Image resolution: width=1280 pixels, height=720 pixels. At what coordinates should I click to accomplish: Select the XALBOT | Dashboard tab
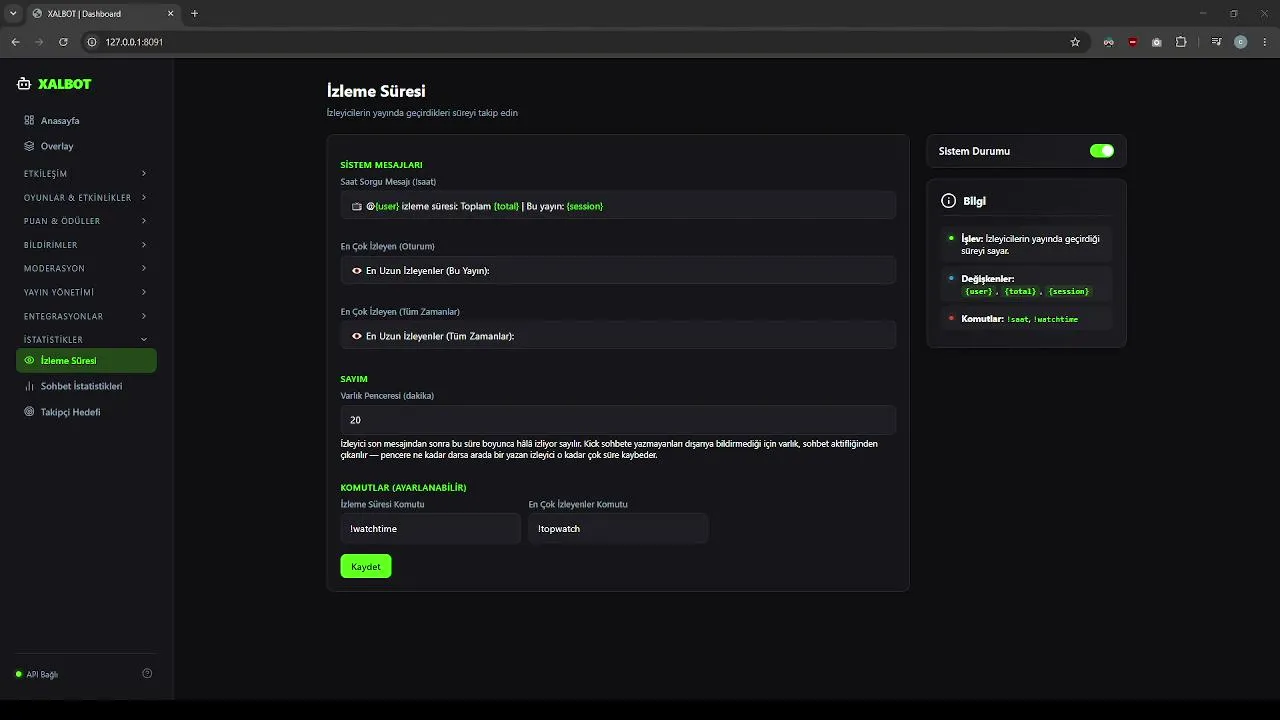pyautogui.click(x=103, y=13)
